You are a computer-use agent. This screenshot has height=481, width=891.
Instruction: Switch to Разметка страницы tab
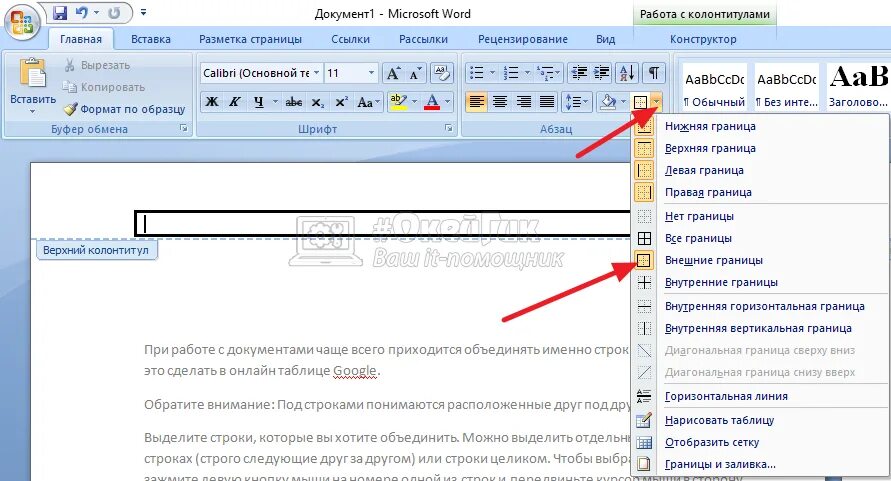point(250,39)
